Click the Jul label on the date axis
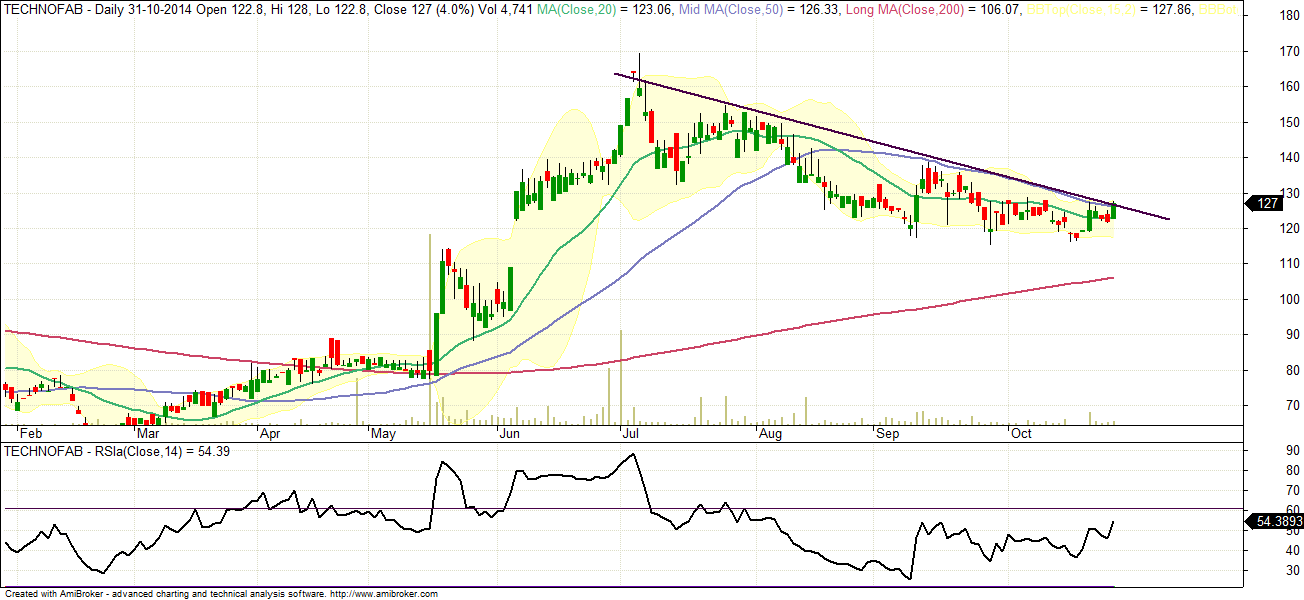The height and width of the screenshot is (600, 1304). point(631,435)
